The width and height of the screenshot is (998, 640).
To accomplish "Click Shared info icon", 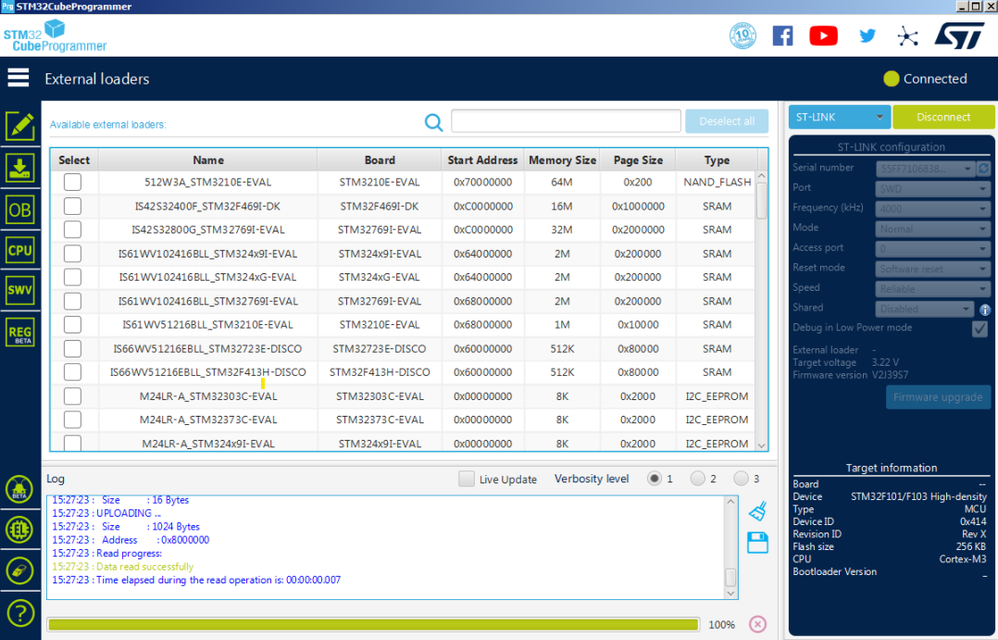I will 985,310.
